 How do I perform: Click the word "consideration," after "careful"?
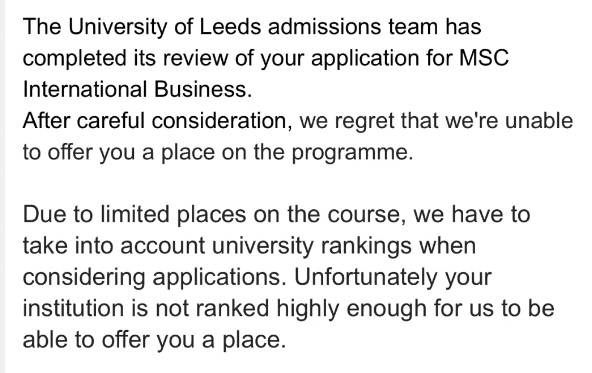coord(222,122)
